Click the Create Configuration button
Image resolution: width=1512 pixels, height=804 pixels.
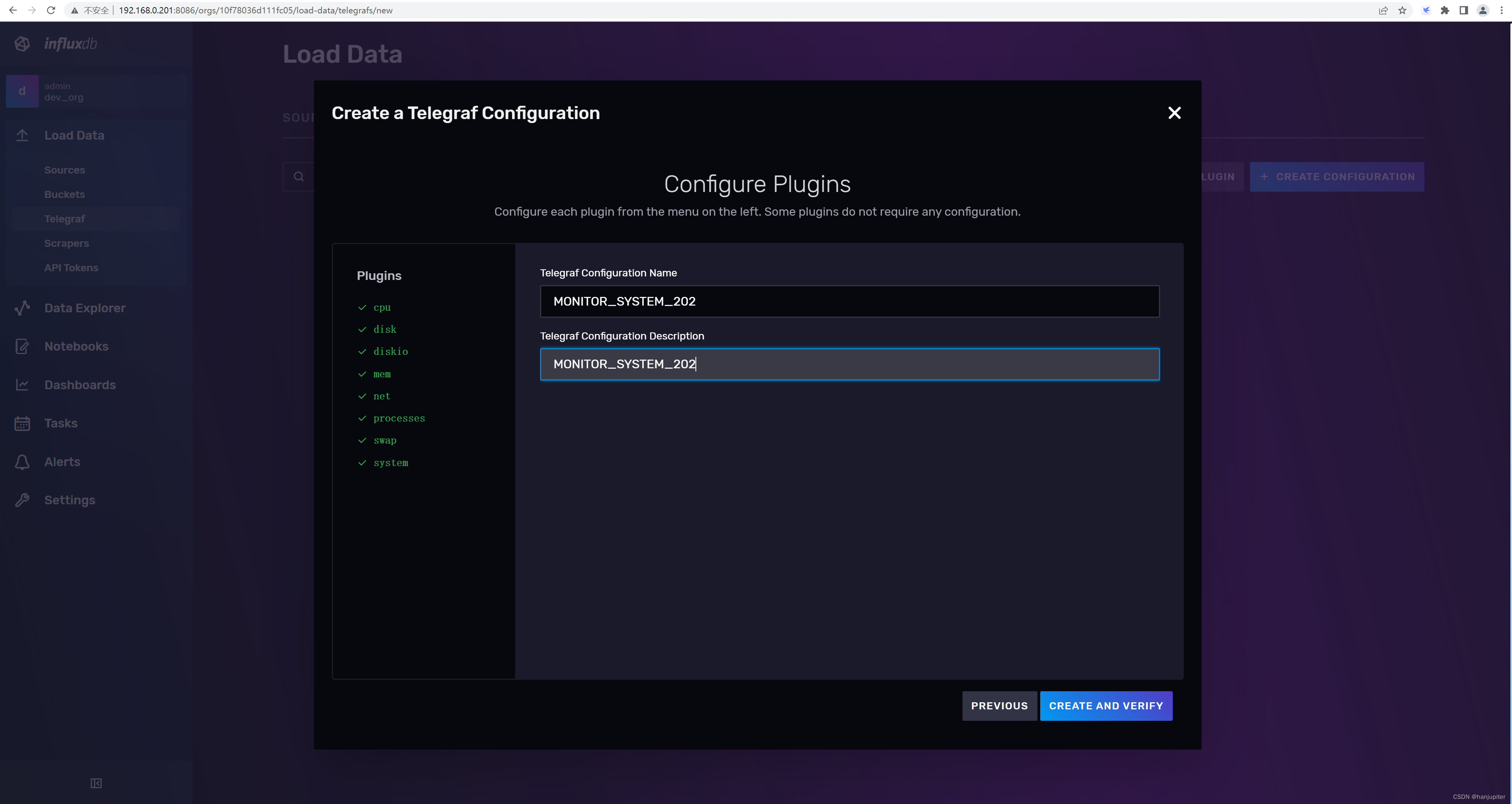(1336, 177)
